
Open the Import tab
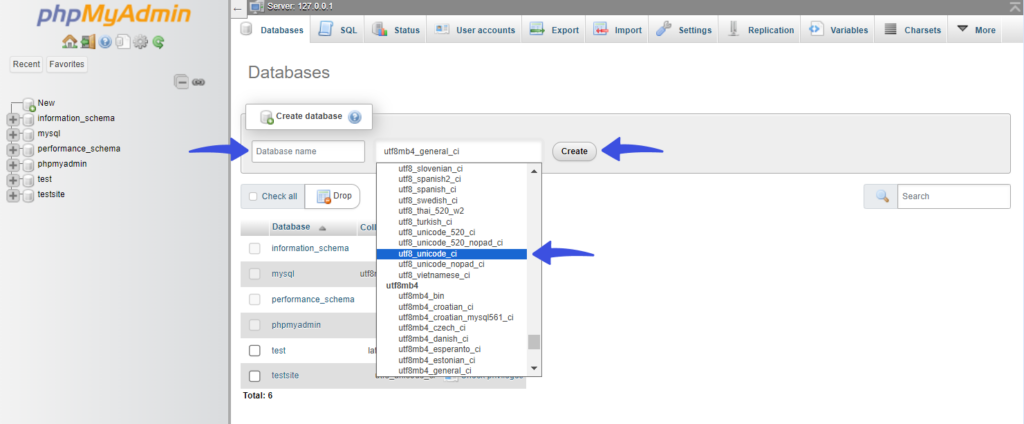[x=617, y=30]
